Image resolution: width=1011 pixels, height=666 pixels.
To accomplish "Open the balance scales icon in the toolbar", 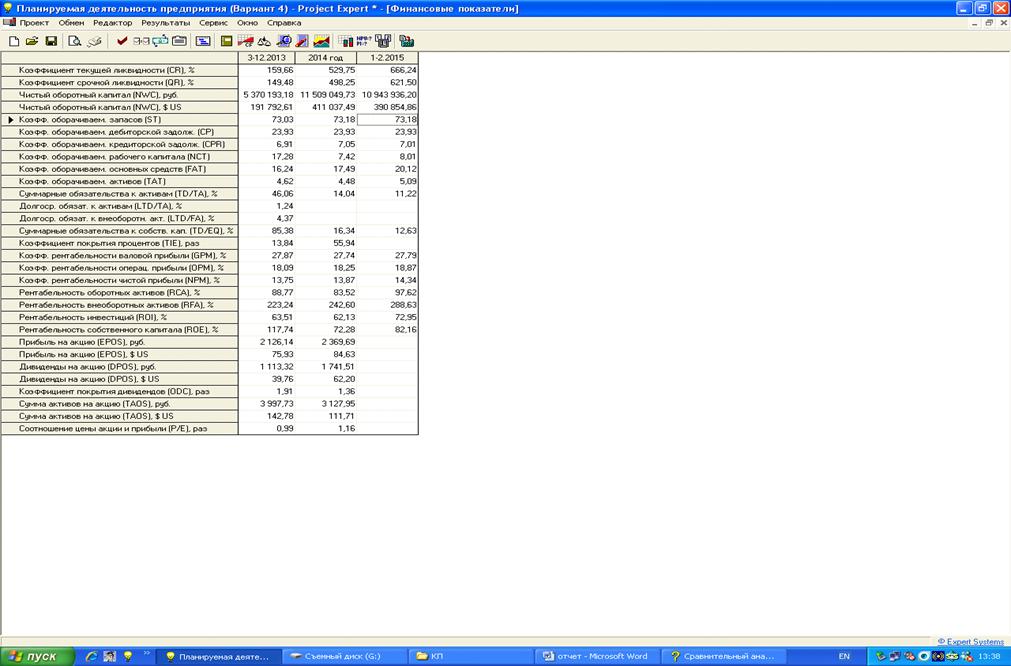I will click(264, 41).
